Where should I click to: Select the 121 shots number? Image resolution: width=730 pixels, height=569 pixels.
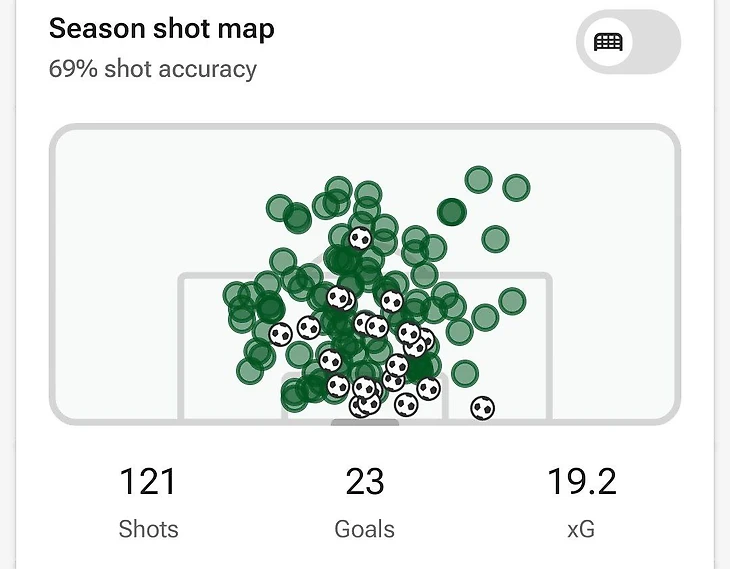(148, 482)
